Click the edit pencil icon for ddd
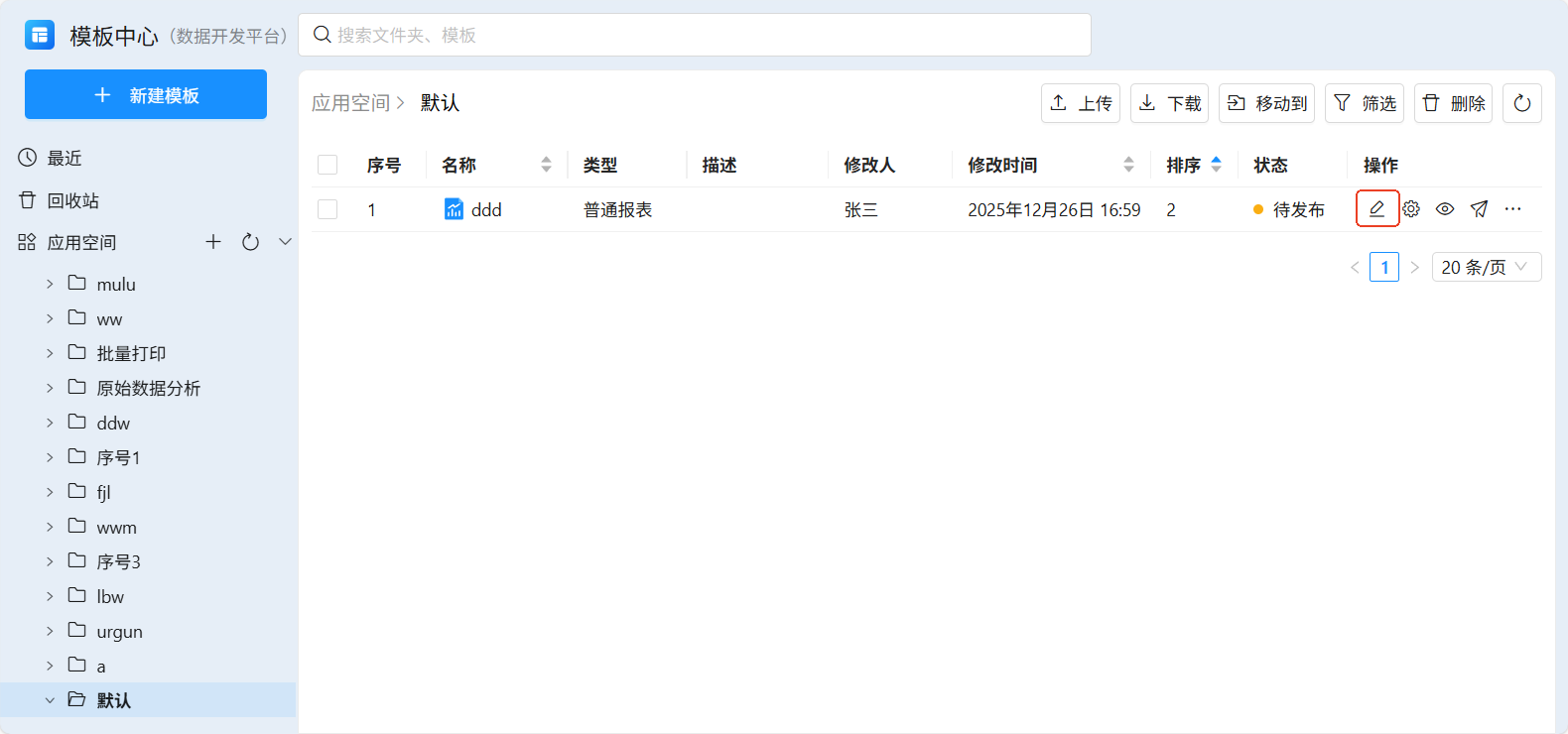This screenshot has width=1568, height=734. click(1376, 208)
